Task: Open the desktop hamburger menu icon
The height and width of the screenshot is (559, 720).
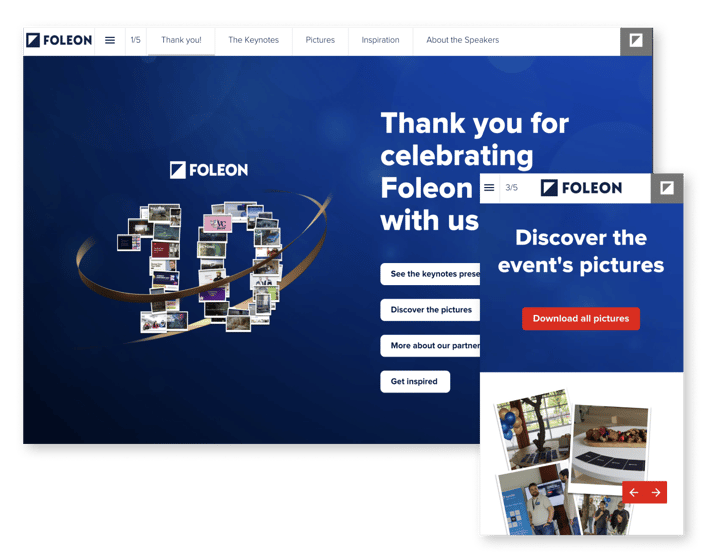Action: [110, 41]
